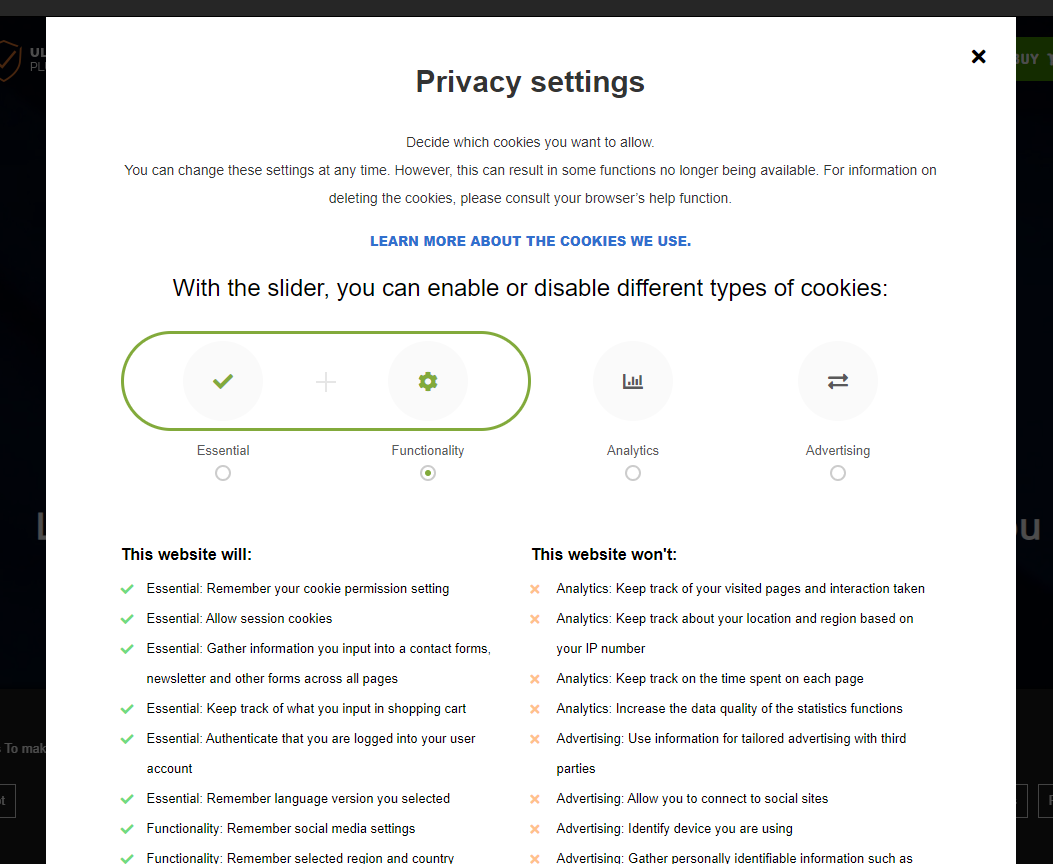Select the Essential radio button

(x=223, y=473)
